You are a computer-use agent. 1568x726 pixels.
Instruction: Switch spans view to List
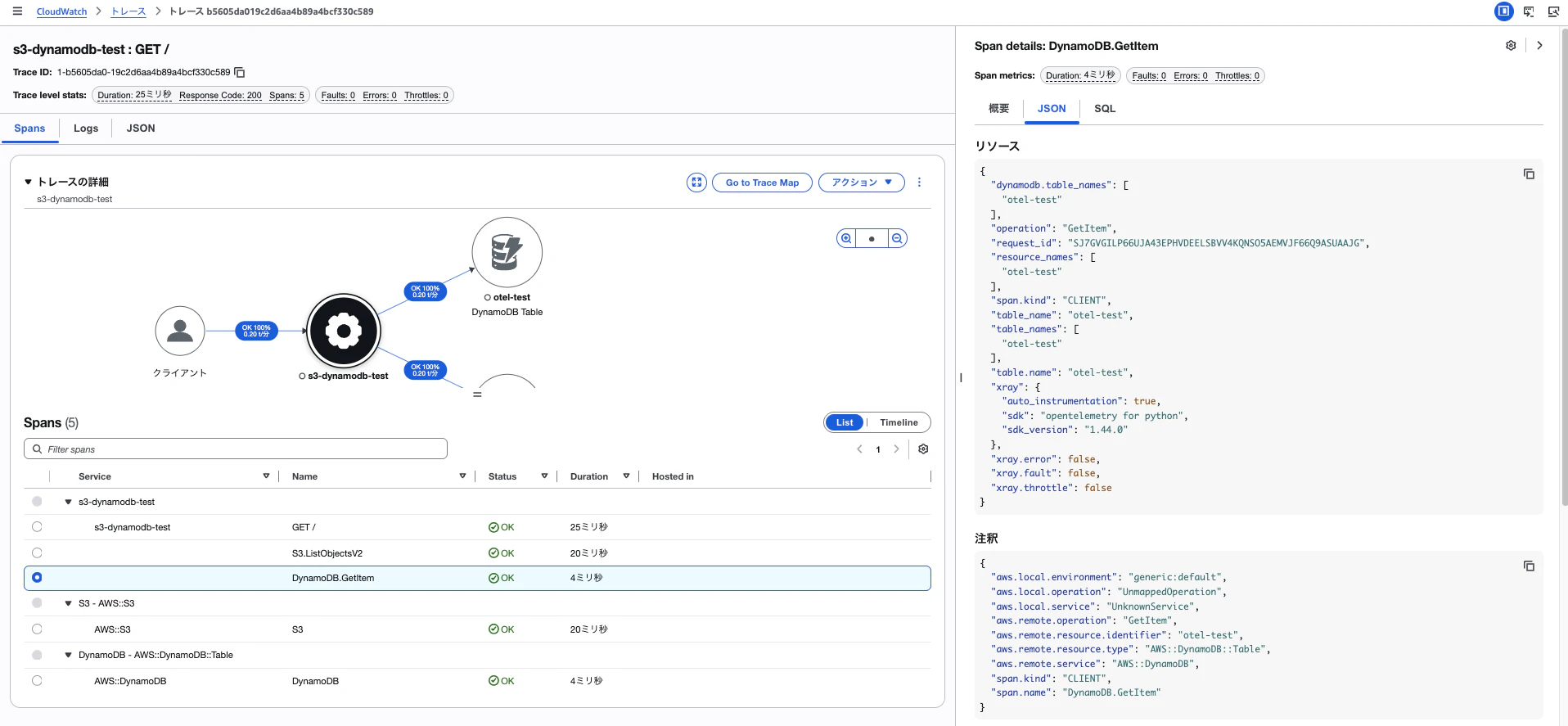[x=845, y=422]
